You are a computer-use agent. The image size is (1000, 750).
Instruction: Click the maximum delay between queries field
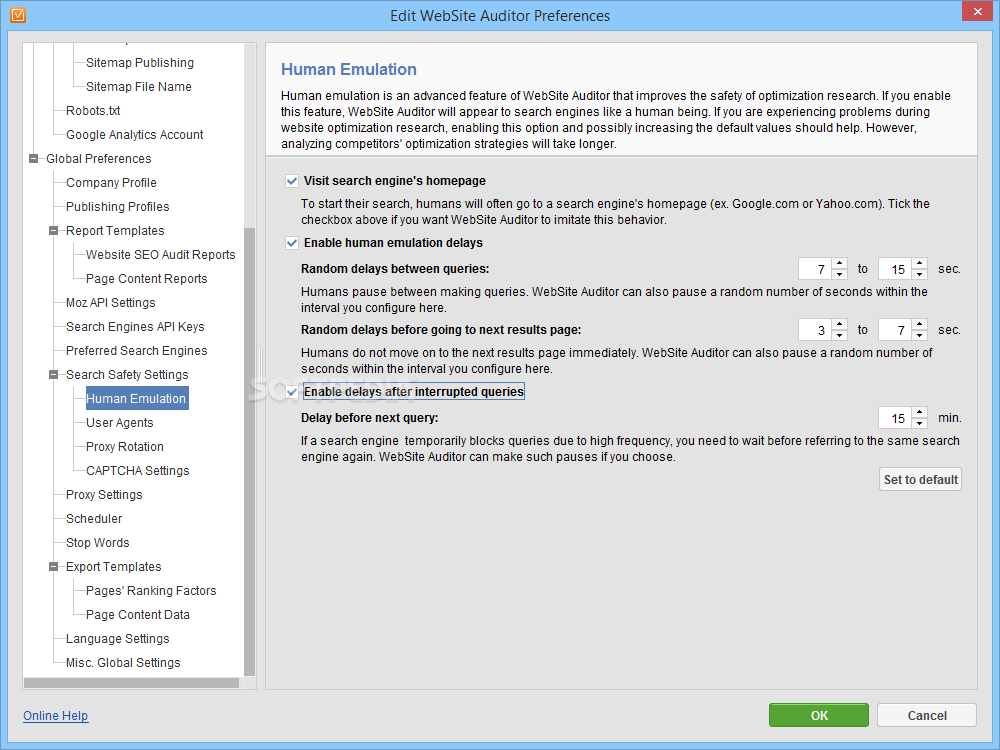click(895, 269)
